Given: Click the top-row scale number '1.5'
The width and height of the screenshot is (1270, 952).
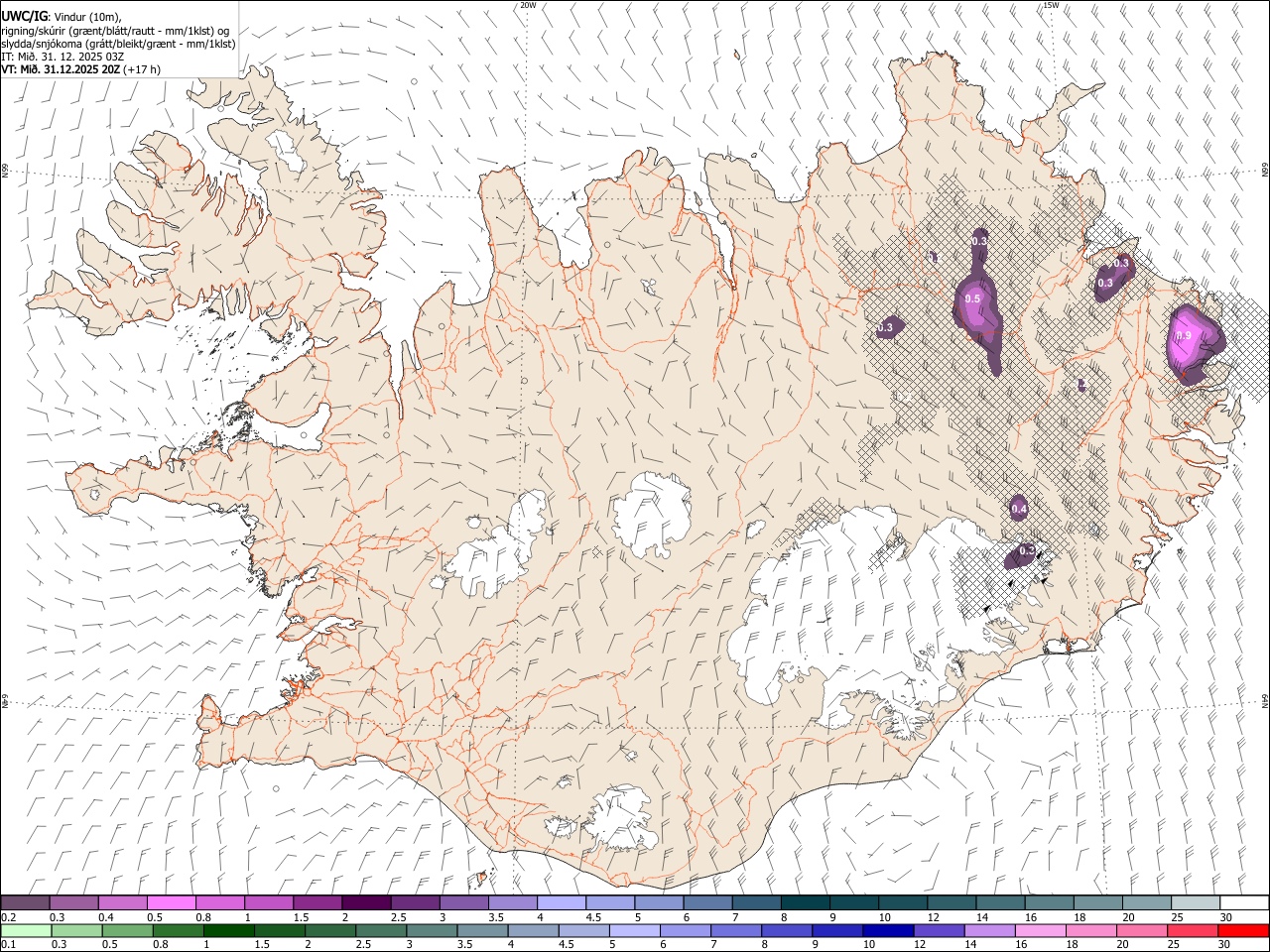Looking at the screenshot, I should point(301,917).
